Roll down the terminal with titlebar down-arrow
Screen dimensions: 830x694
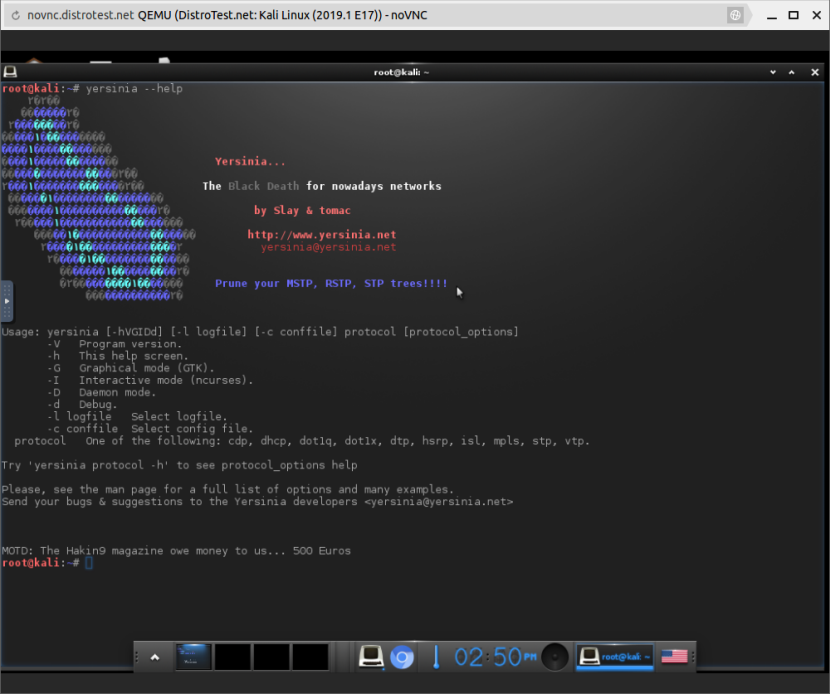coord(773,72)
